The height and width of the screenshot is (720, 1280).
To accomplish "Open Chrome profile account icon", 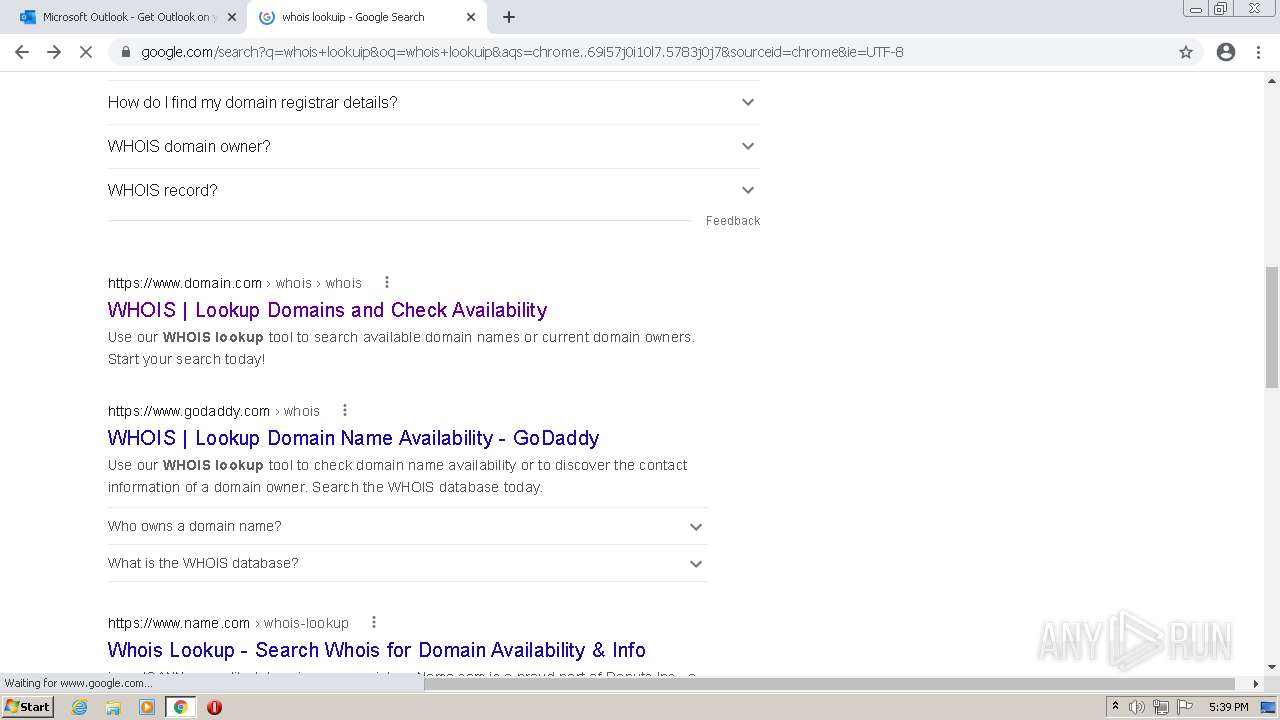I will pyautogui.click(x=1226, y=52).
